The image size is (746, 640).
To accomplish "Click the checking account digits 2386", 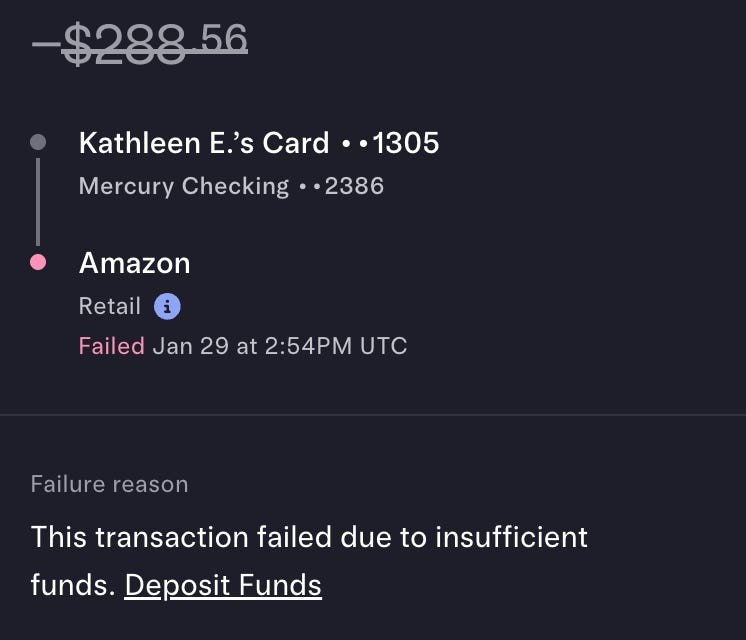I will tap(354, 185).
